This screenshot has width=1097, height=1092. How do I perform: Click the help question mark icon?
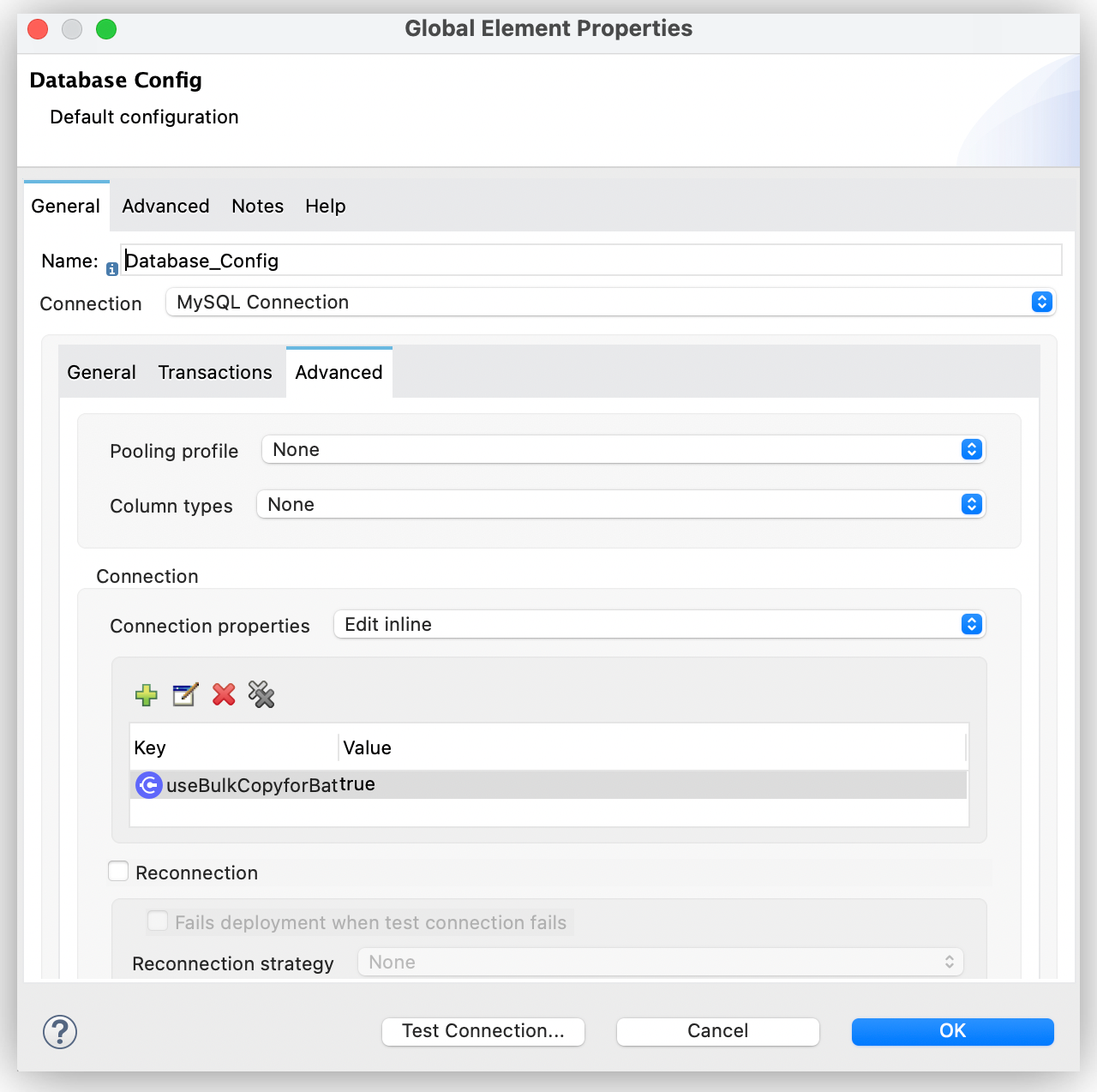point(60,1031)
